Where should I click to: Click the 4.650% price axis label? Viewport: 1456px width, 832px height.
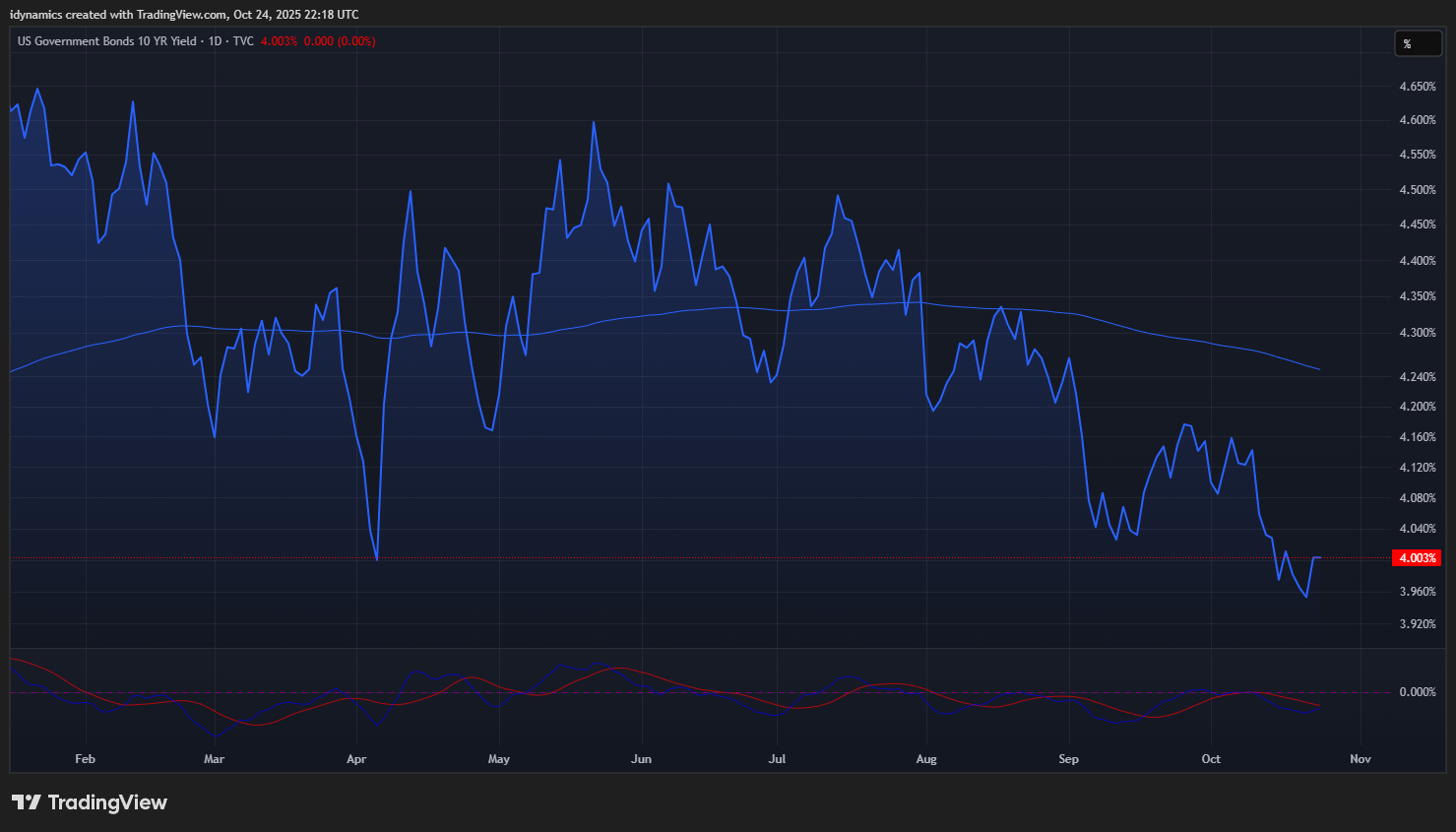[x=1417, y=87]
